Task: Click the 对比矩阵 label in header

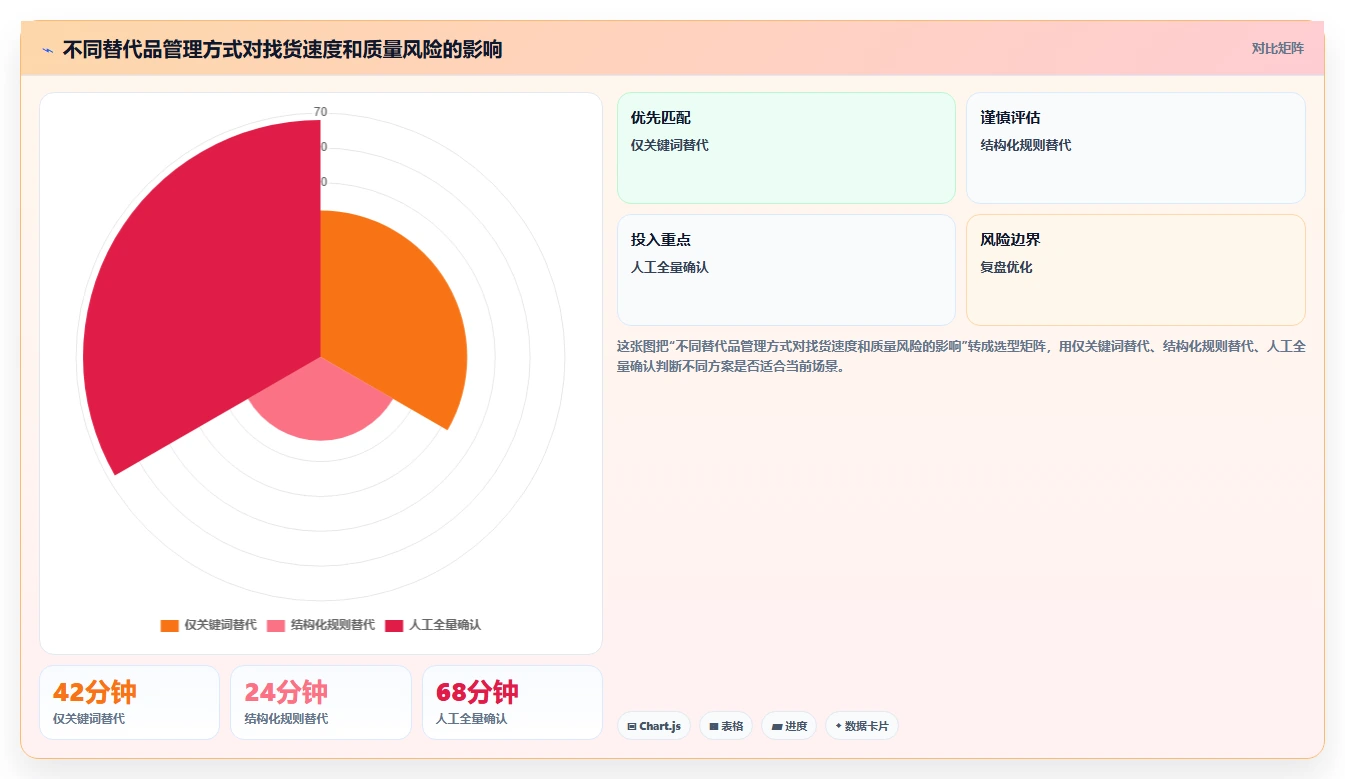Action: coord(1277,48)
